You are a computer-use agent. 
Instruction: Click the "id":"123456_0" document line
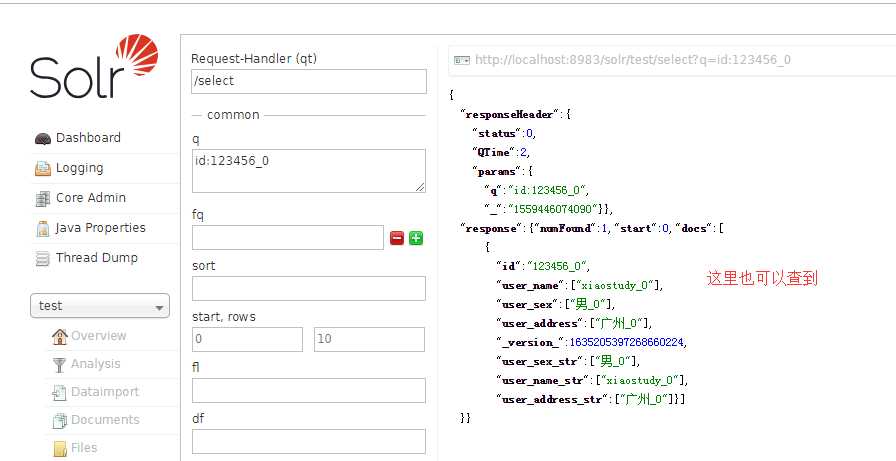(542, 266)
